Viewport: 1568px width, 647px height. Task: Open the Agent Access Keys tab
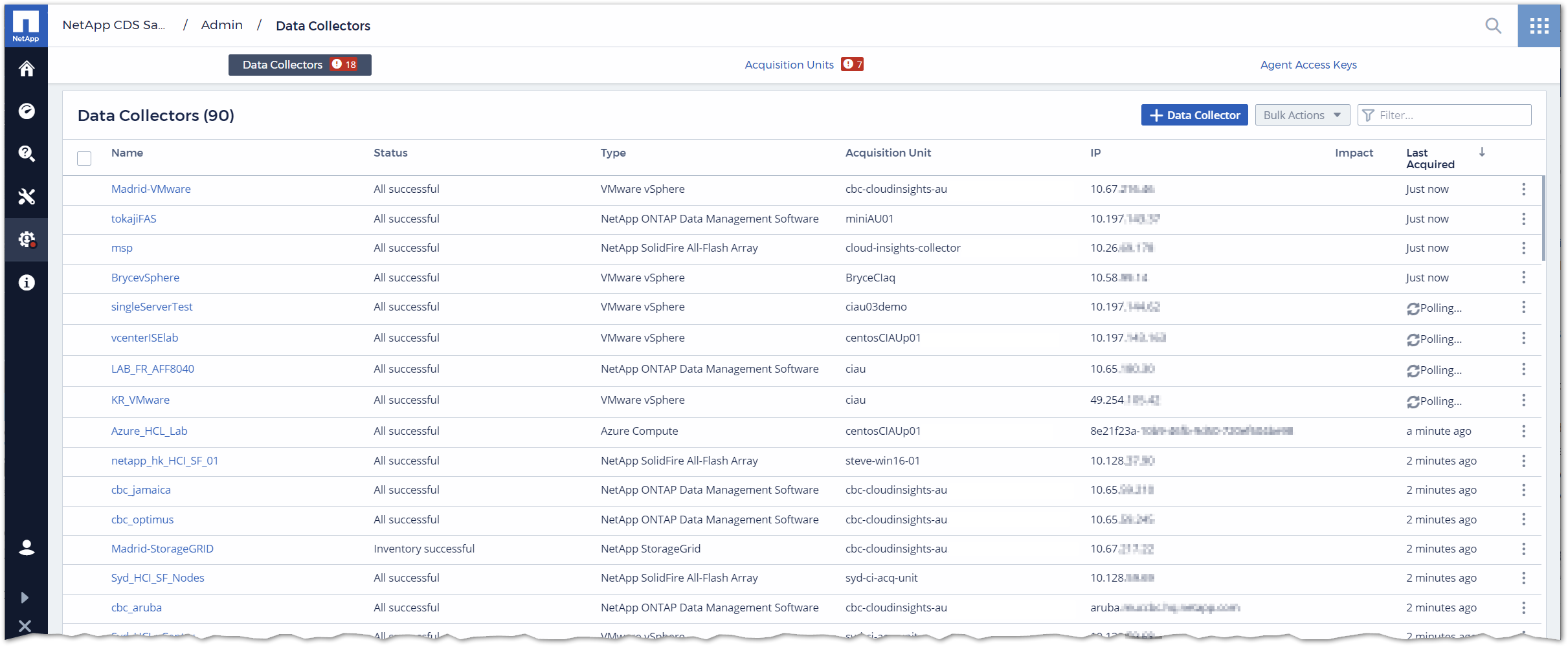coord(1308,65)
